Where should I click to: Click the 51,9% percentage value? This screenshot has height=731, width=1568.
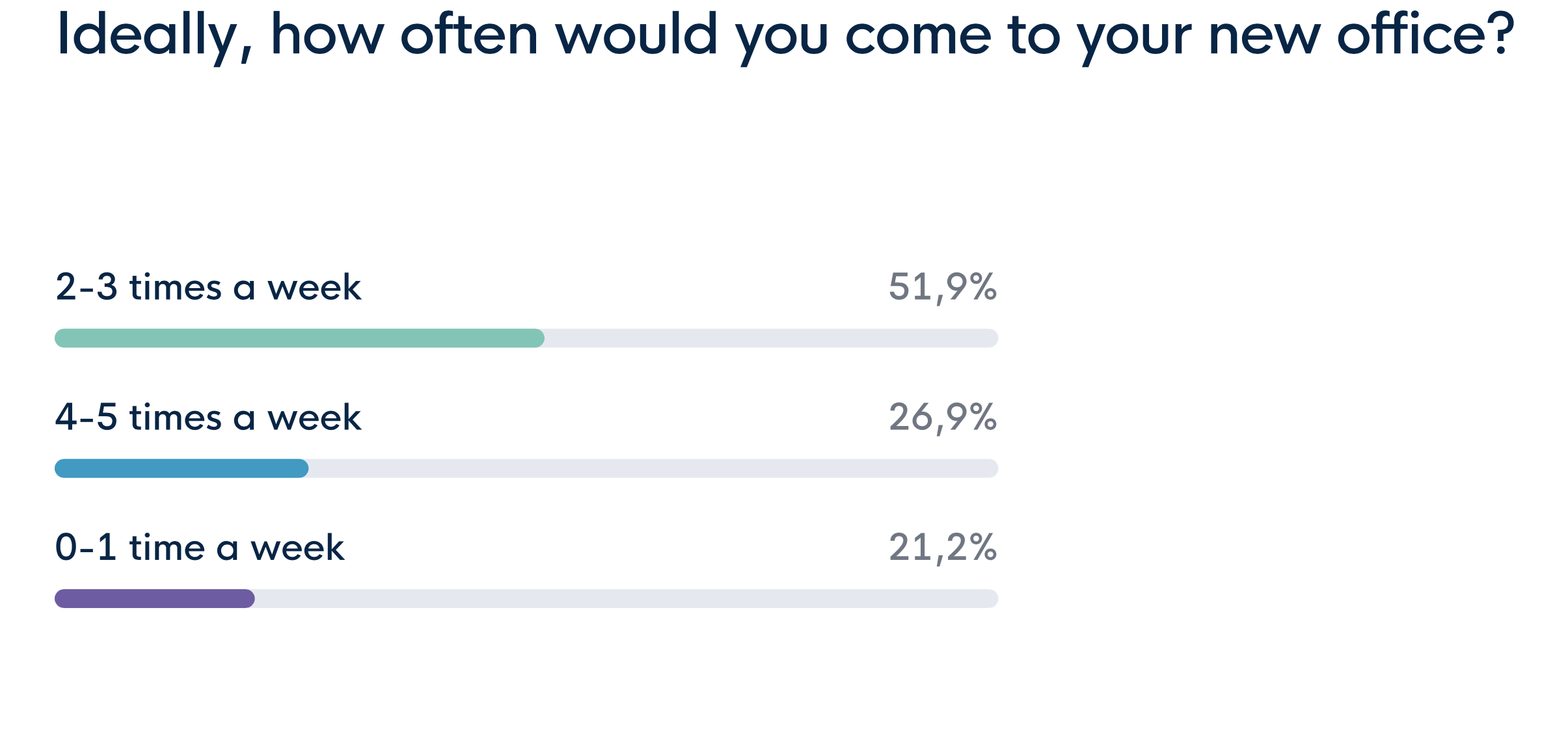pyautogui.click(x=943, y=288)
